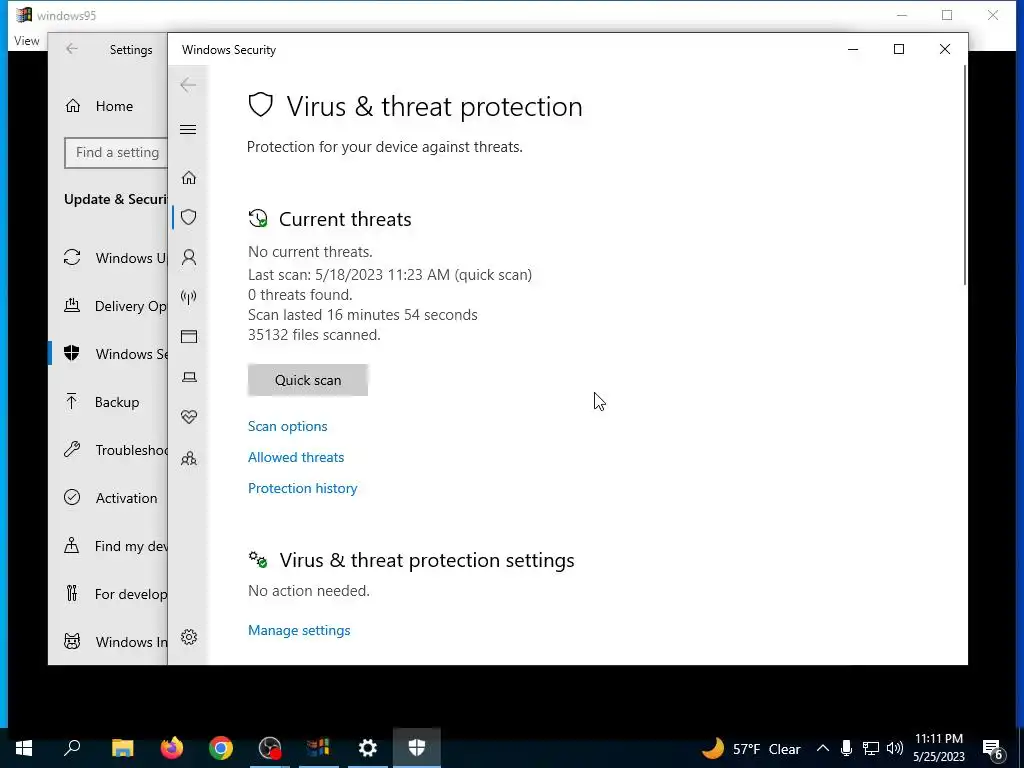Viewport: 1024px width, 768px height.
Task: Open the View menu of windows95 window
Action: pyautogui.click(x=27, y=40)
